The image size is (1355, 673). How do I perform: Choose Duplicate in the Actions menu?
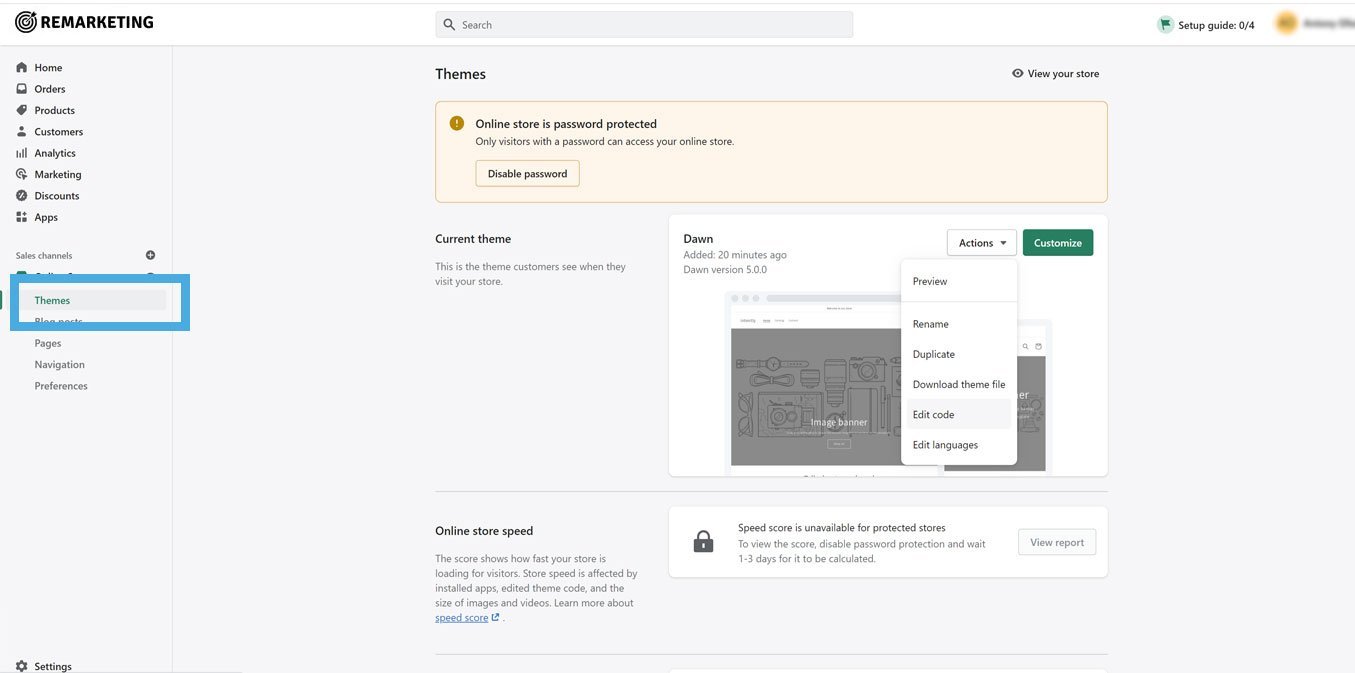pos(933,355)
